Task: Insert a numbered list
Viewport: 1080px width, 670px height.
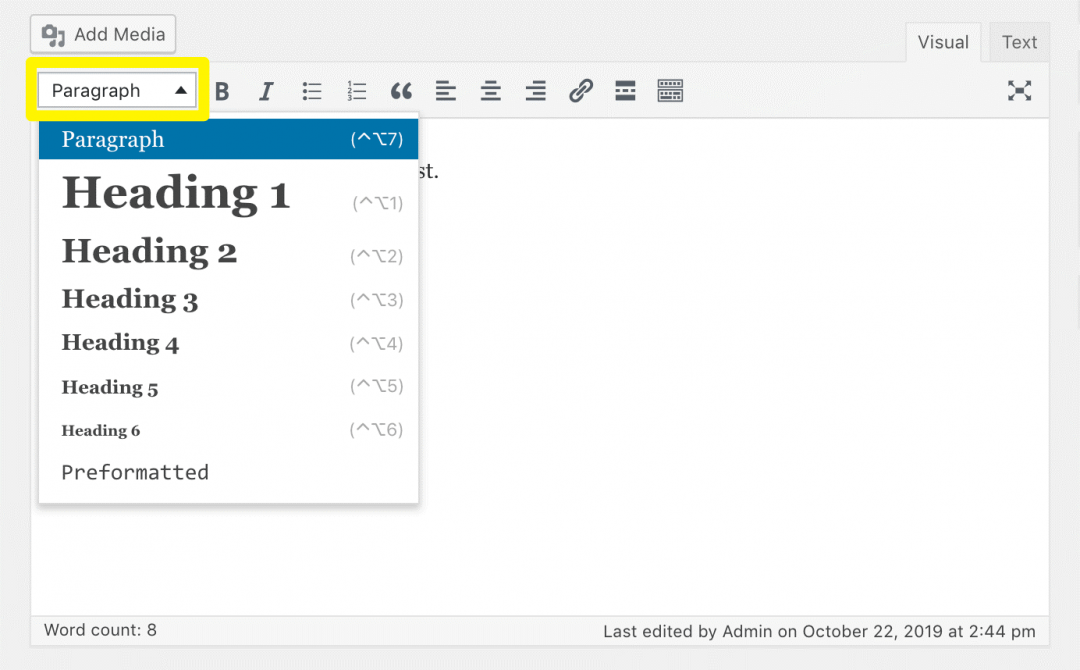Action: pos(356,90)
